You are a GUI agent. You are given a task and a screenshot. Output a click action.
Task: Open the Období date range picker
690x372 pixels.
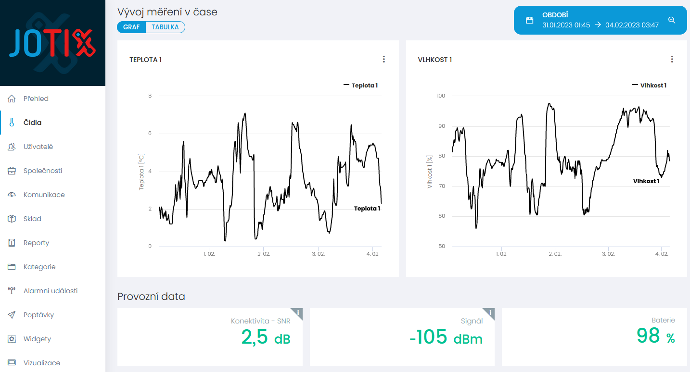point(600,20)
